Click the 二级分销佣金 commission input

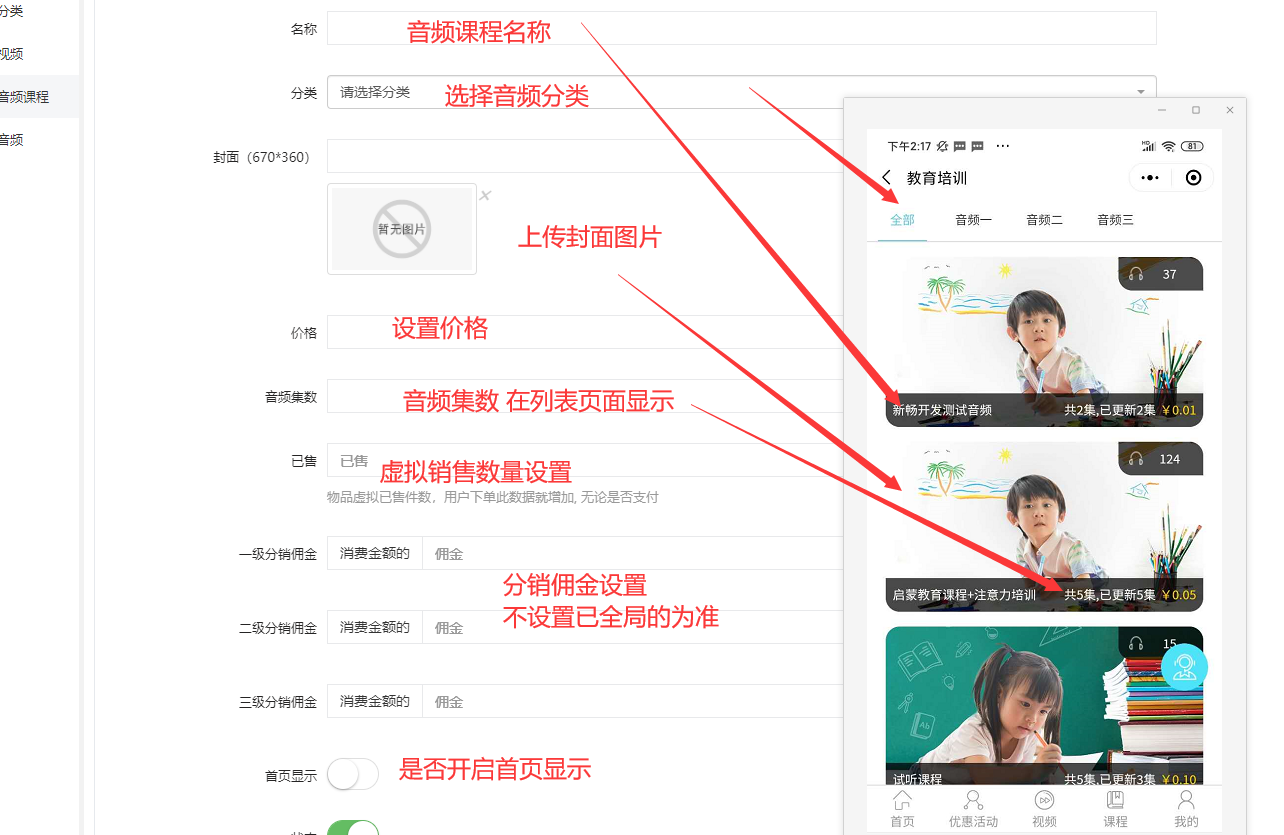click(x=633, y=627)
